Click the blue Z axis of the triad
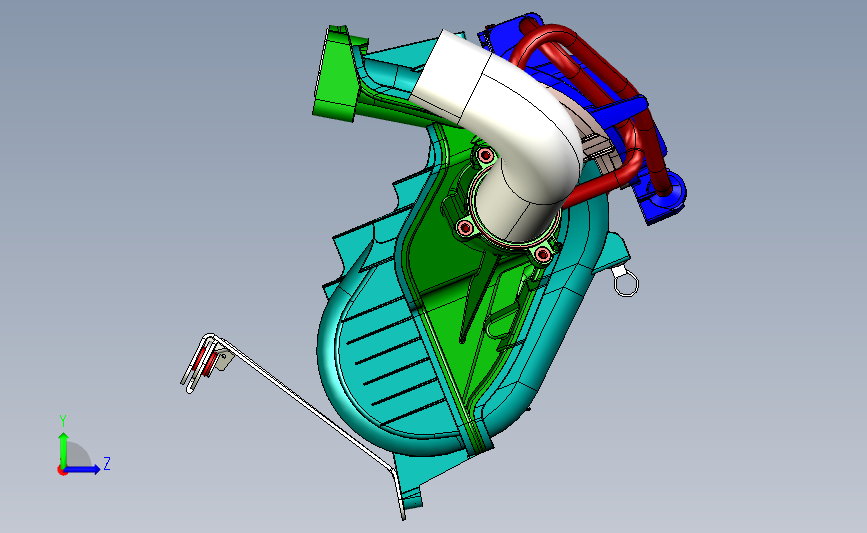Image resolution: width=867 pixels, height=533 pixels. pyautogui.click(x=83, y=469)
